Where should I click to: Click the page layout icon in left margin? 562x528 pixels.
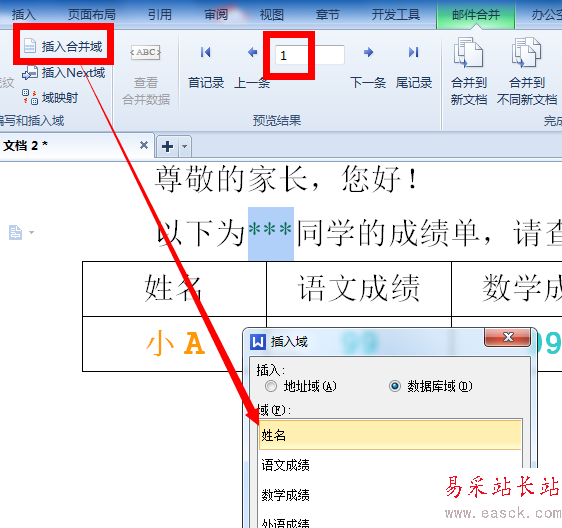coord(15,232)
